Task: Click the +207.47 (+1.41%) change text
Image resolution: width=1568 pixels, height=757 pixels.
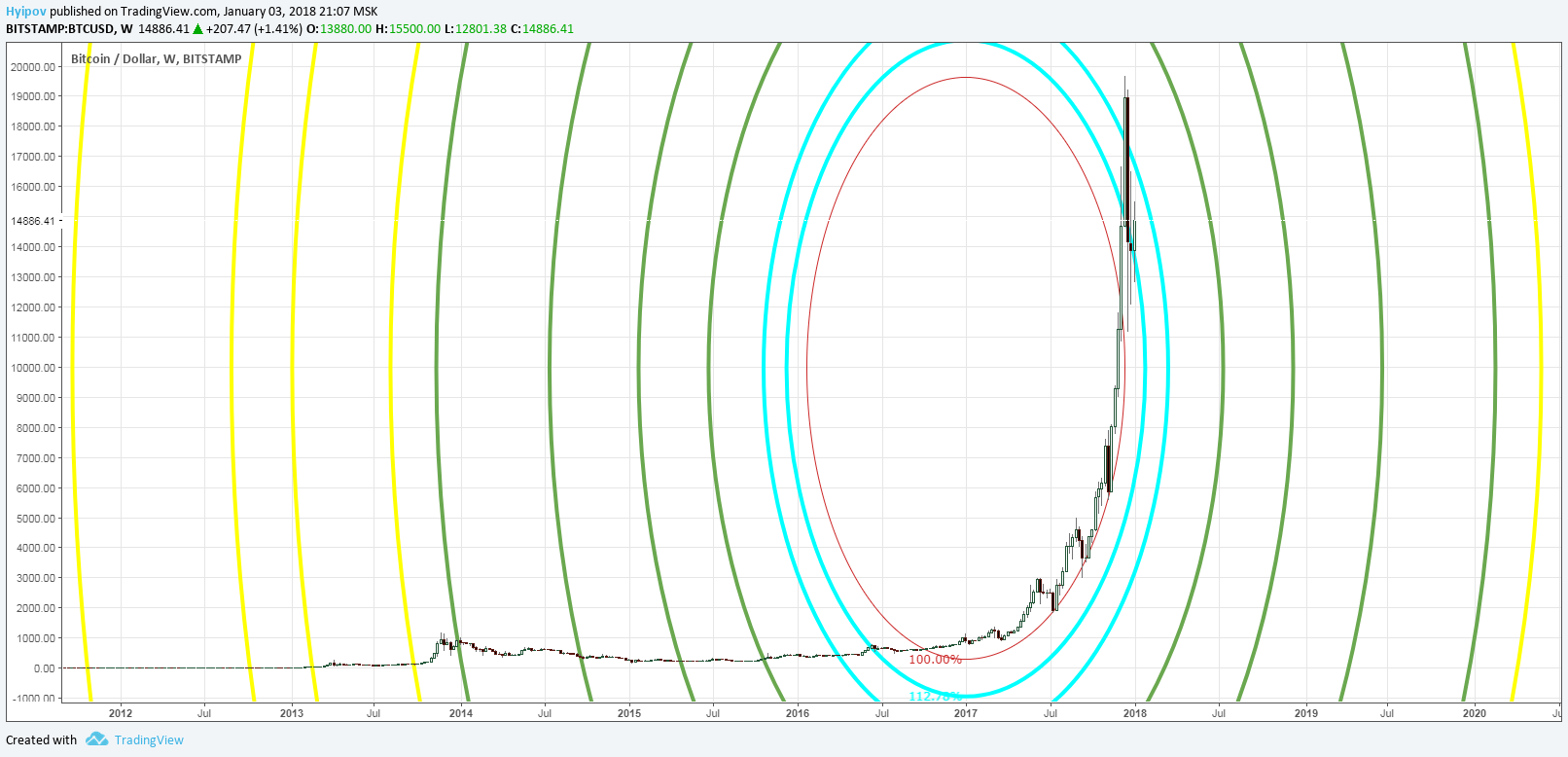Action: (254, 29)
